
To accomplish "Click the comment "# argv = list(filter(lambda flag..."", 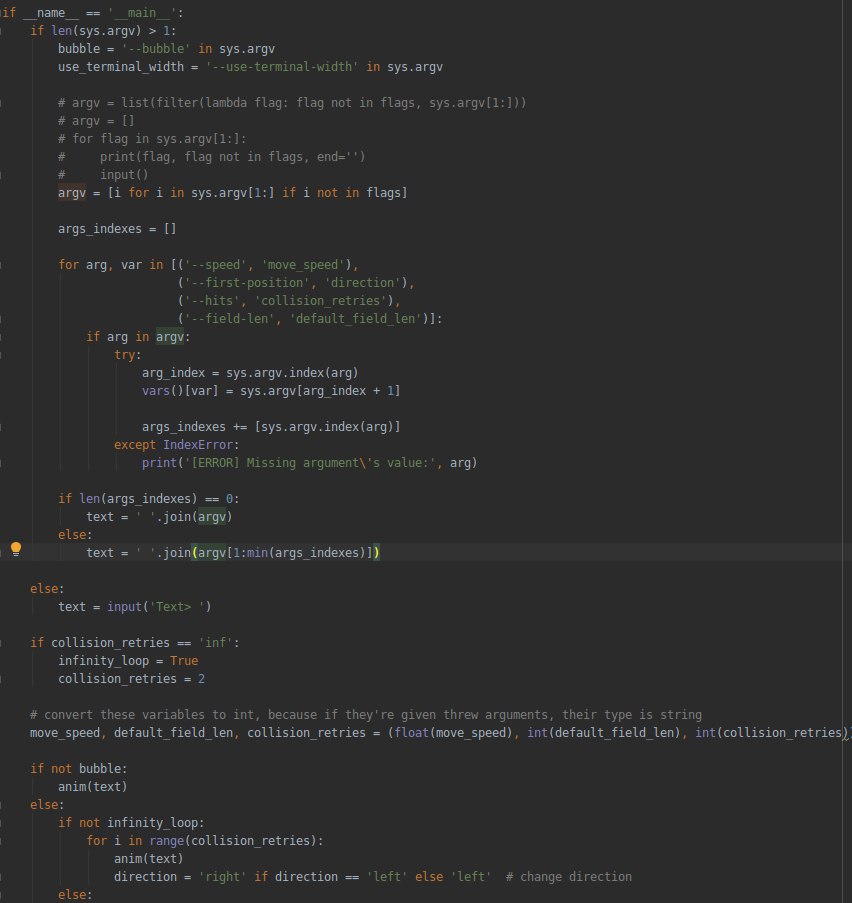I will tap(292, 103).
